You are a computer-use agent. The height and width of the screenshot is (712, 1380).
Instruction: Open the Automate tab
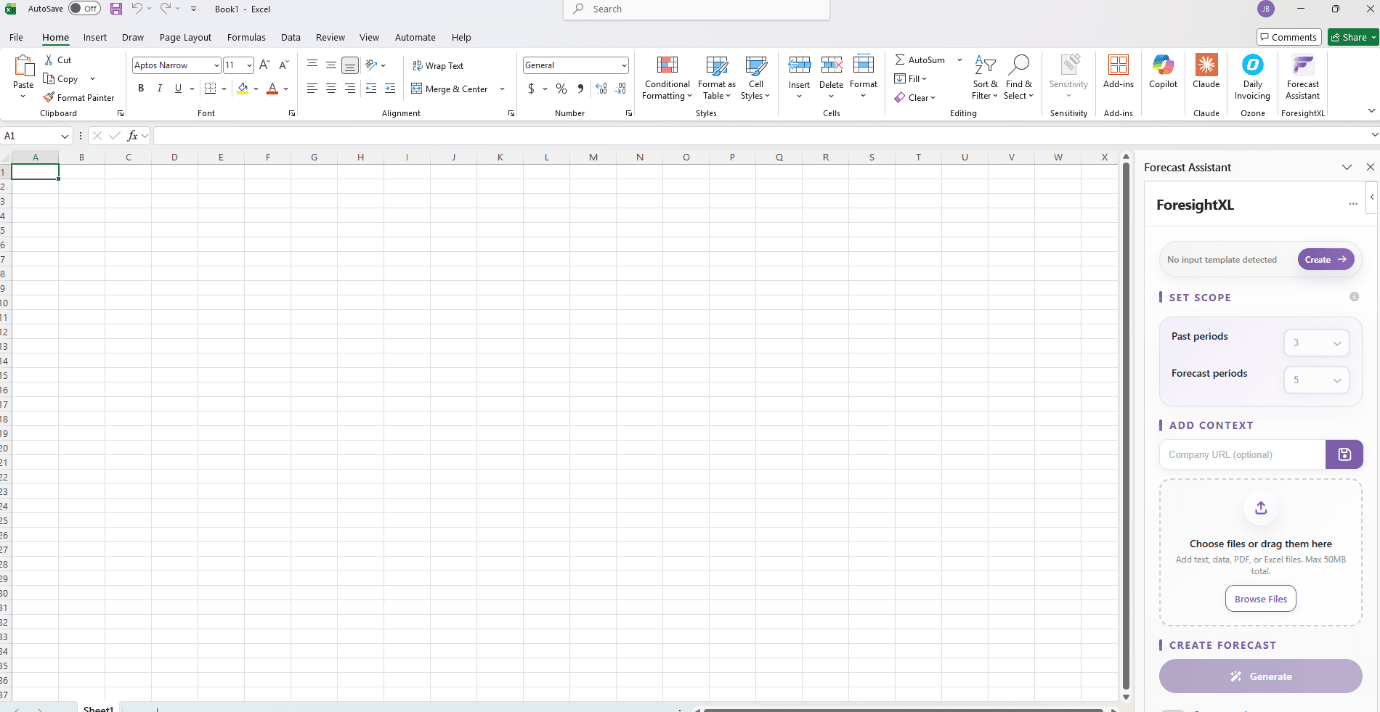coord(415,37)
